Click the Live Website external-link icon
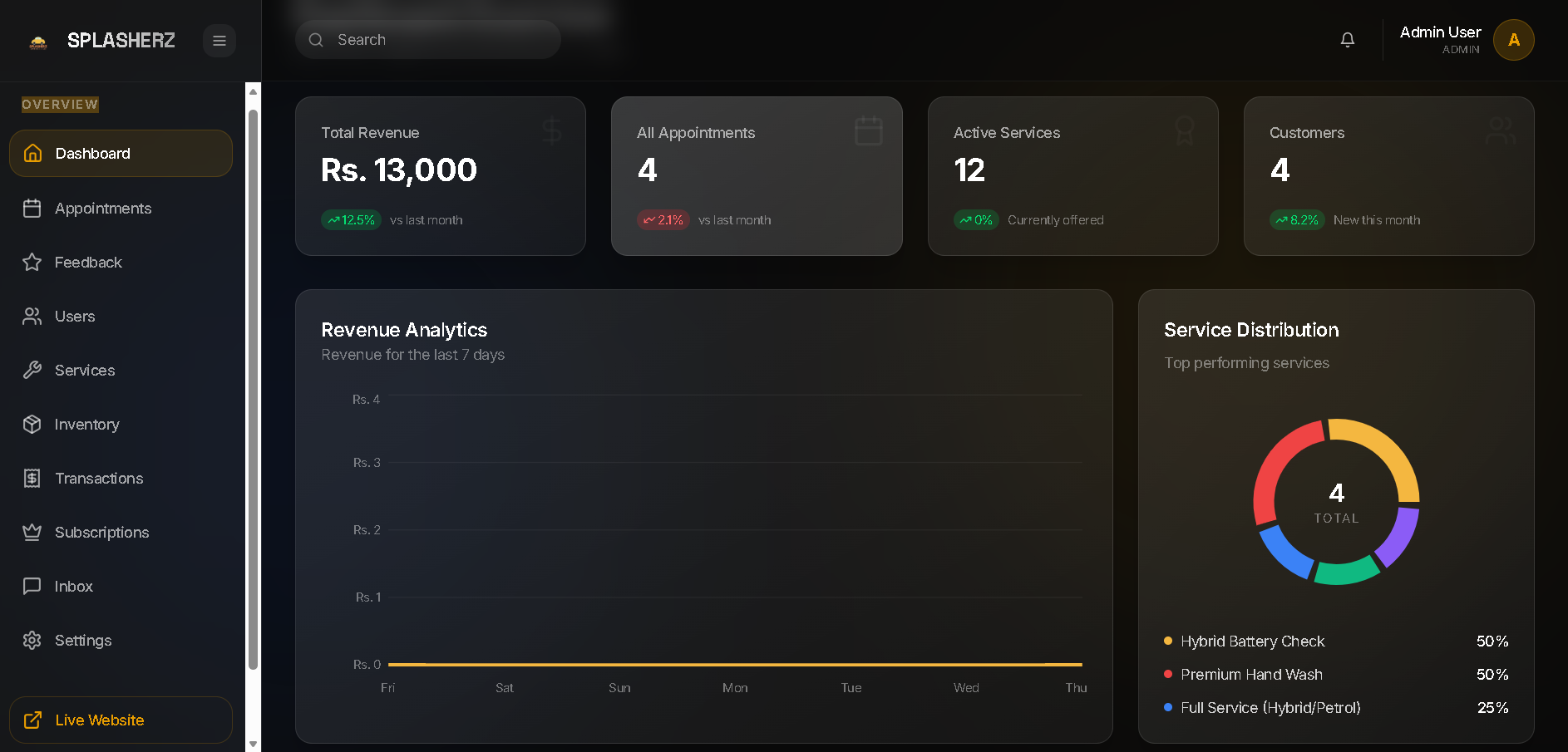Screen dimensions: 1568x752 click(32, 720)
